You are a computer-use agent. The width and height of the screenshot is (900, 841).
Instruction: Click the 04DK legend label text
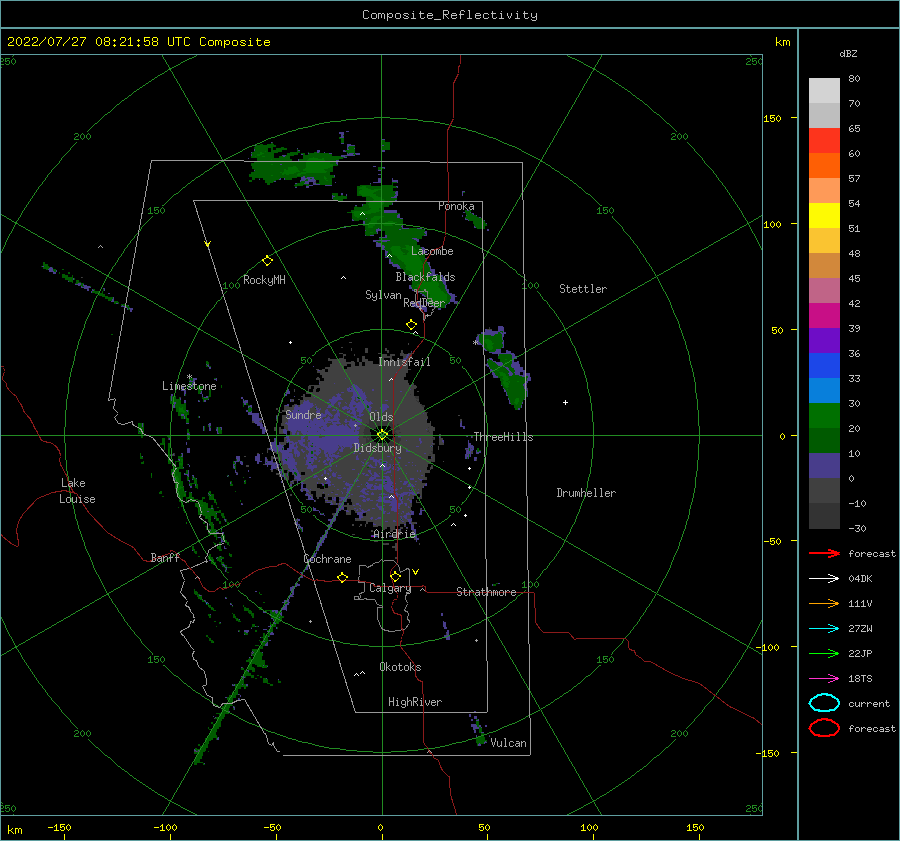[860, 579]
